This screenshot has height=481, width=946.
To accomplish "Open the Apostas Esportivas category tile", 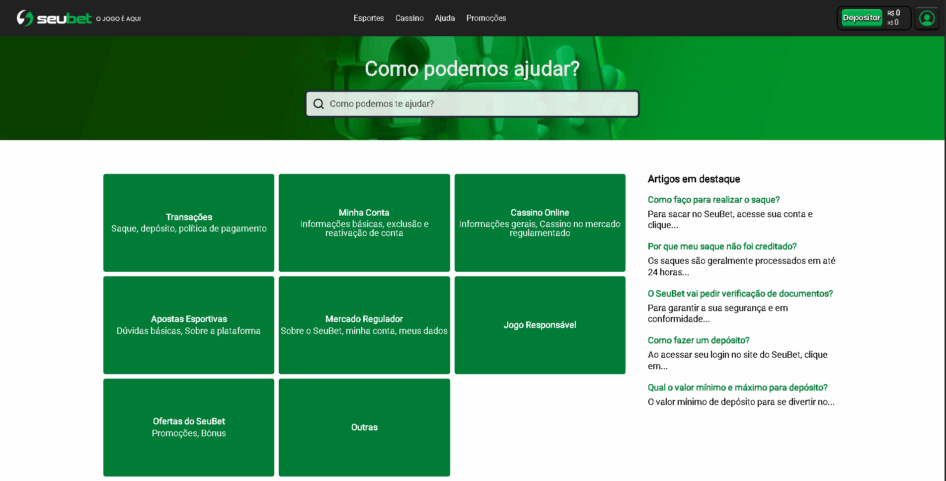I will tap(189, 325).
